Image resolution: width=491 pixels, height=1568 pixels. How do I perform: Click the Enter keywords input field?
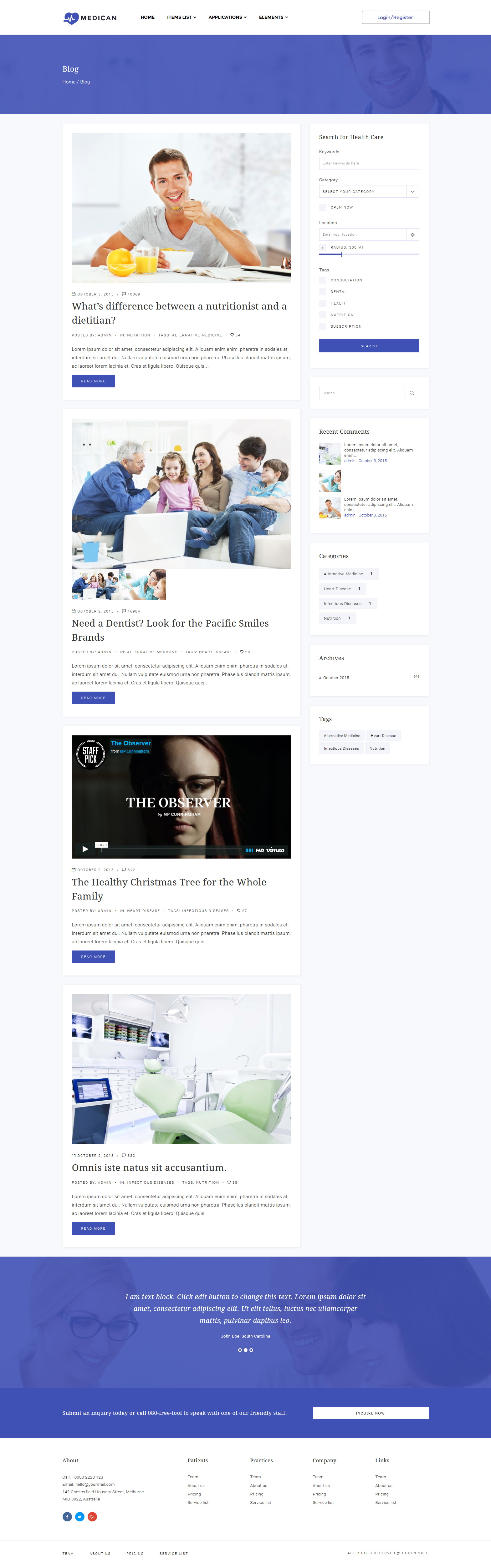point(369,163)
